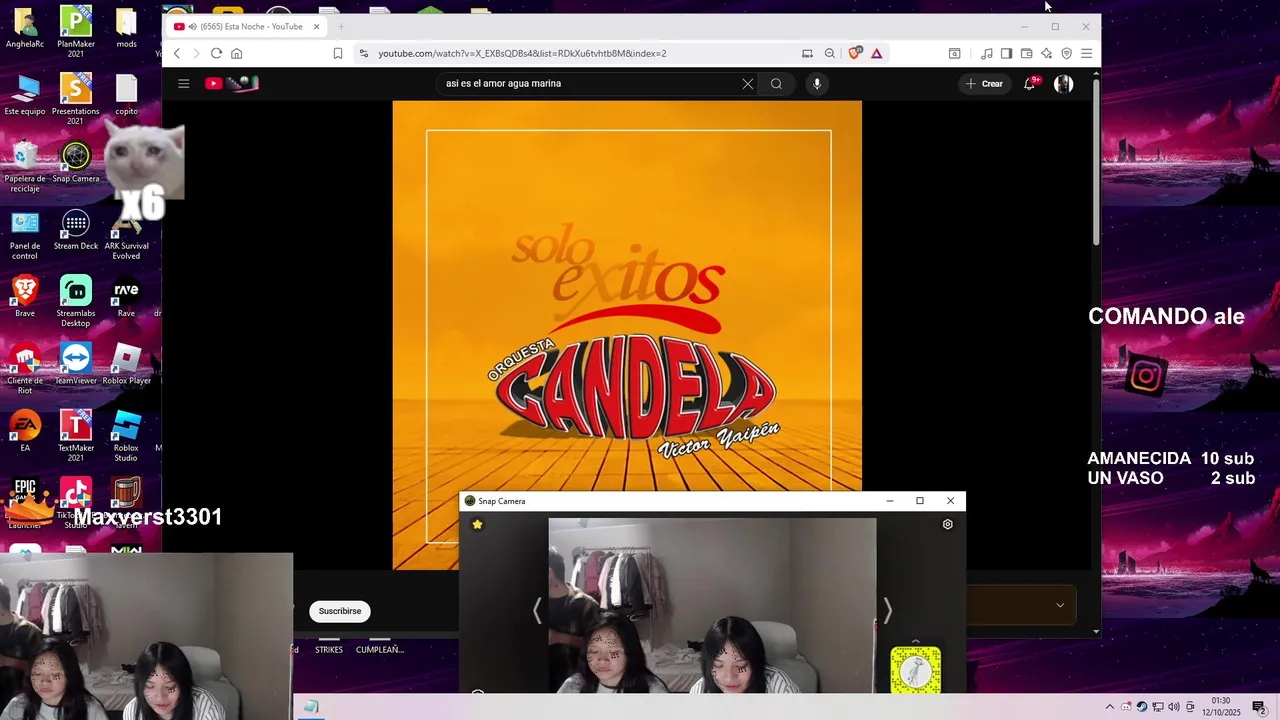
Task: Open Brave Shields lion icon
Action: (854, 53)
